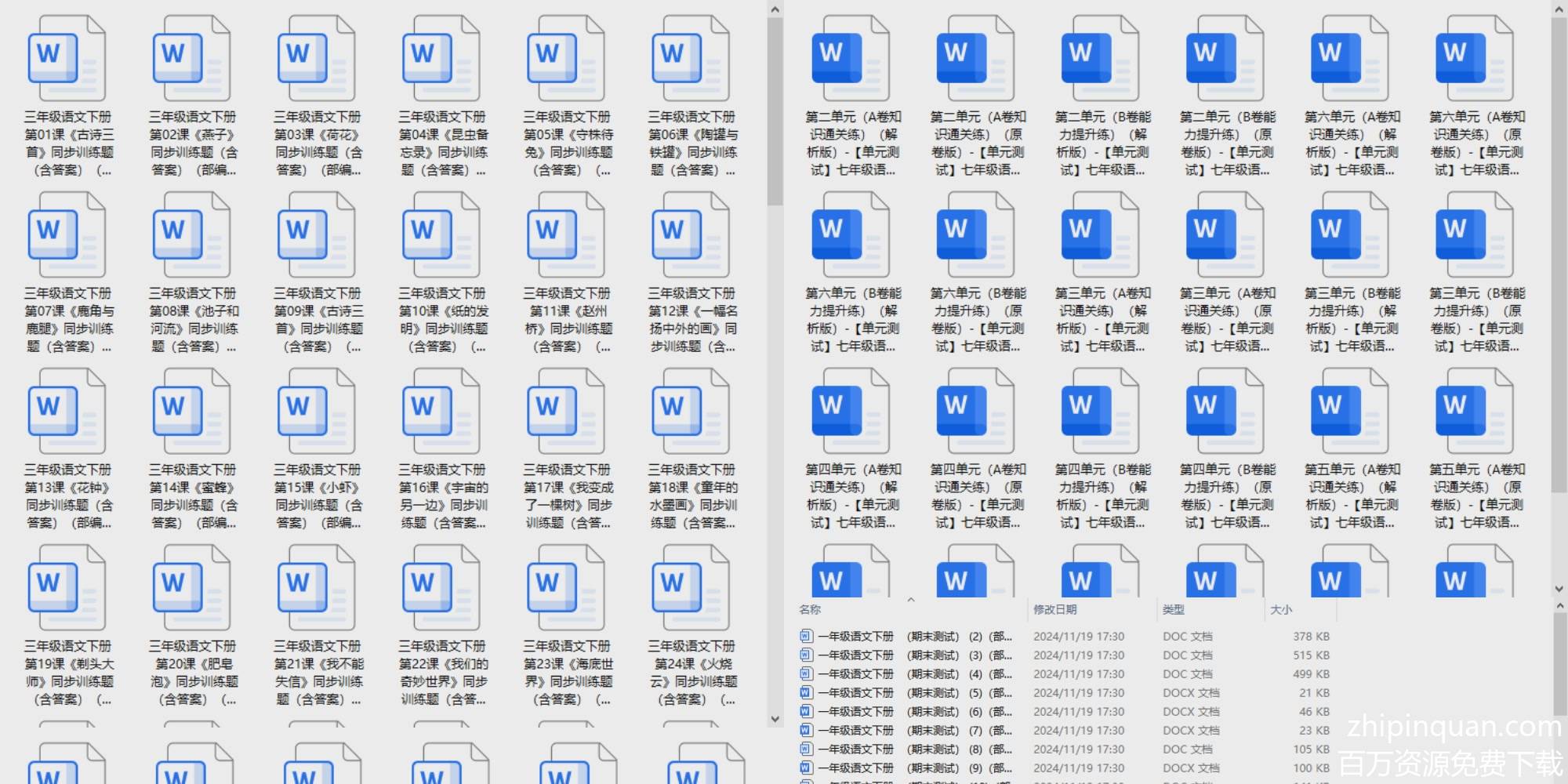Viewport: 1568px width, 784px height.
Task: Click the 期末测试 (6) file name in list
Action: 915,711
